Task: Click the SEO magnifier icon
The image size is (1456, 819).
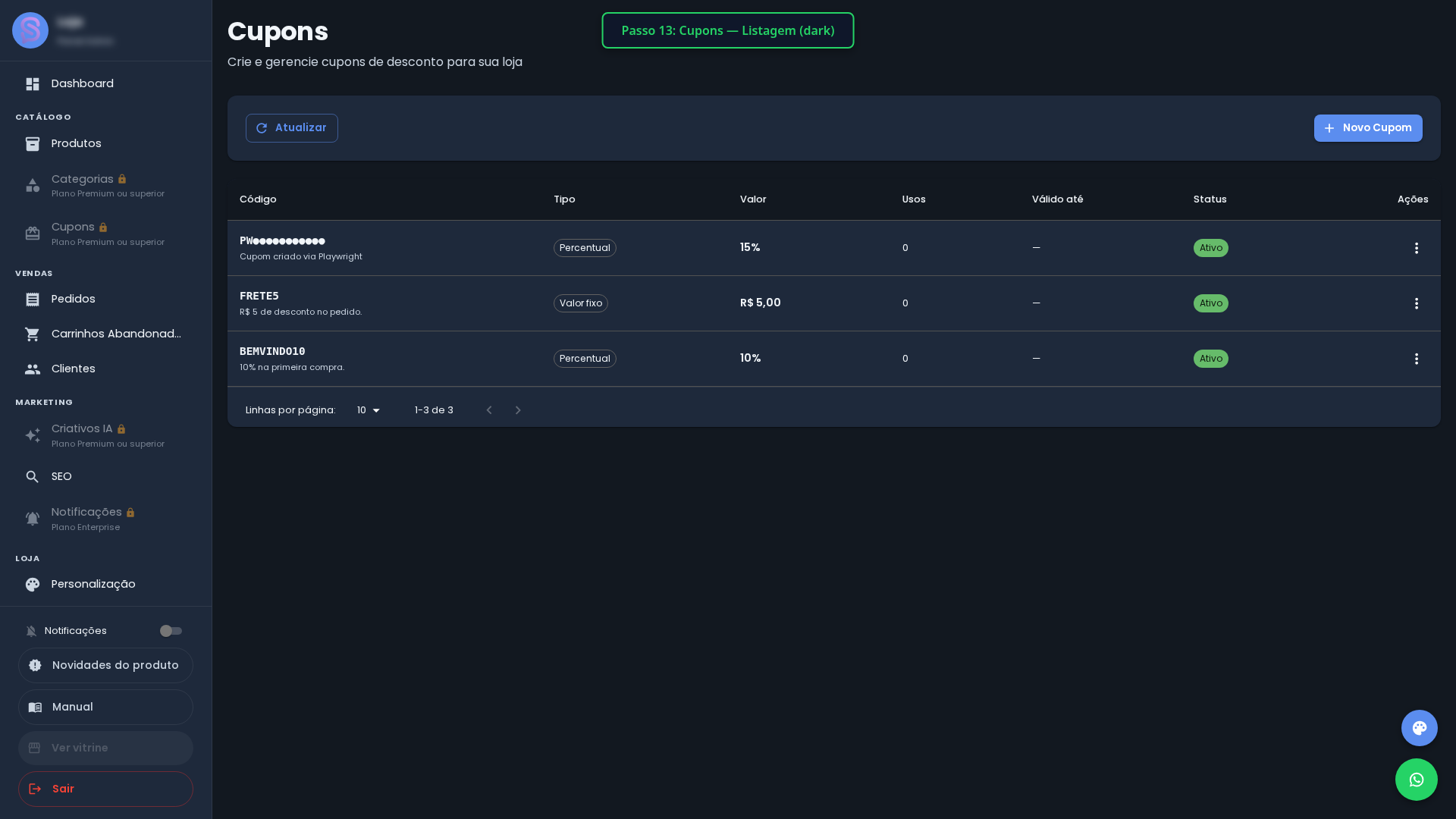Action: point(33,477)
